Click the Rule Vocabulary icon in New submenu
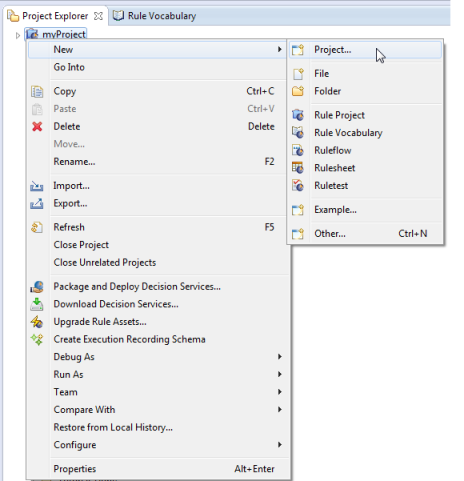 [x=298, y=133]
